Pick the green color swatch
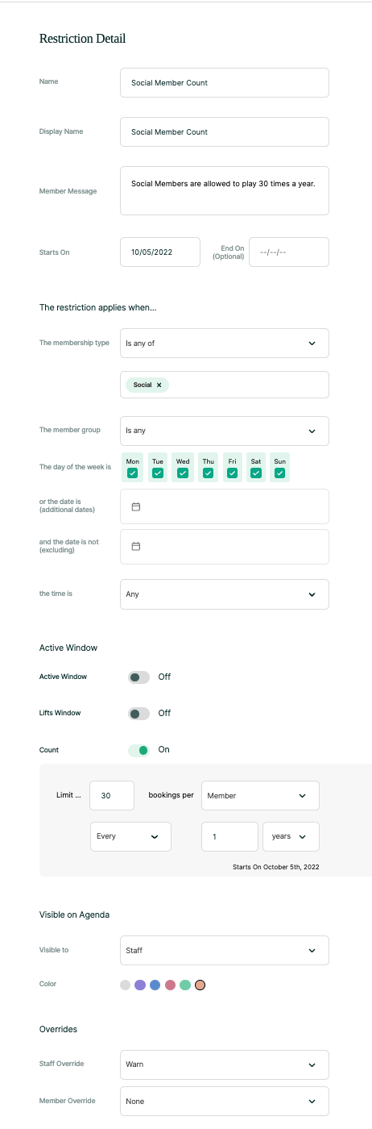This screenshot has height=1129, width=372. point(185,984)
